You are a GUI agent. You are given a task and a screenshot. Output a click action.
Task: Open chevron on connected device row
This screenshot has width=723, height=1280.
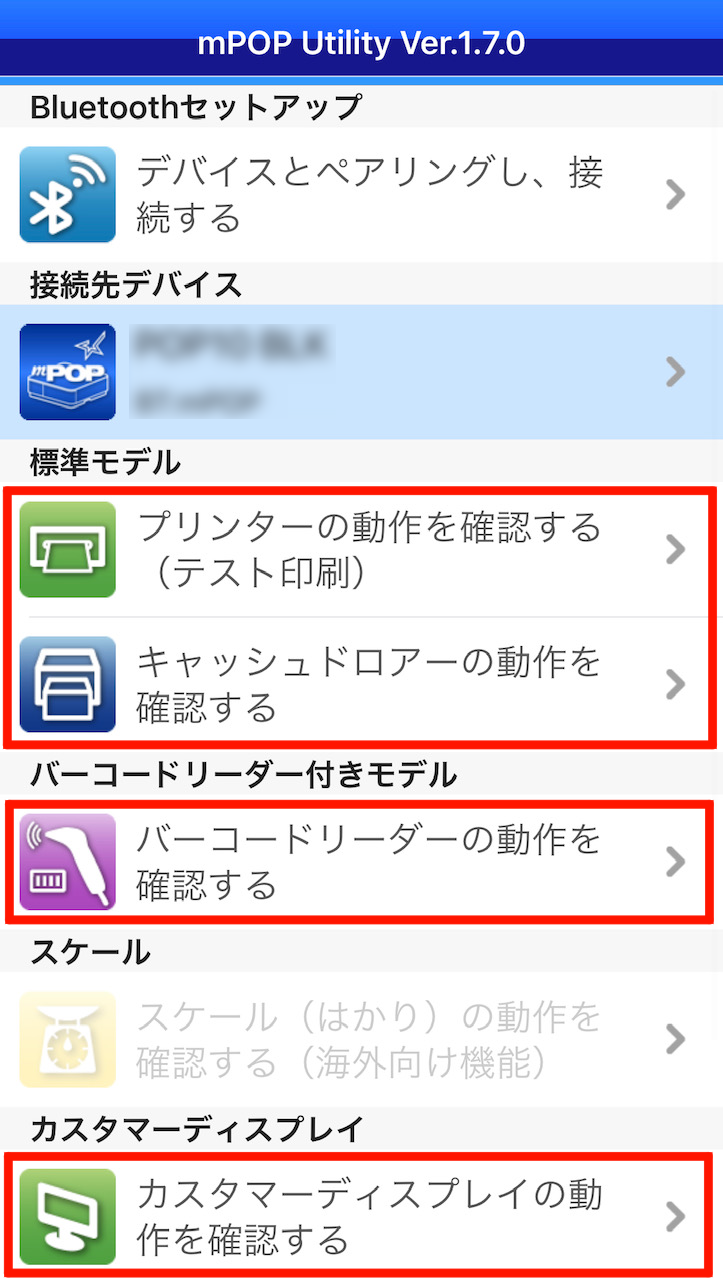coord(676,372)
